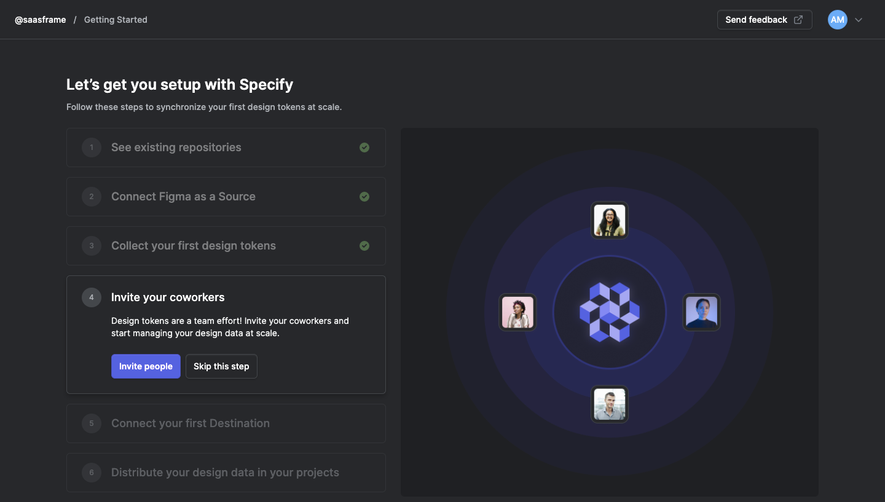Click step number 6 circle
Image resolution: width=885 pixels, height=502 pixels.
tap(91, 472)
